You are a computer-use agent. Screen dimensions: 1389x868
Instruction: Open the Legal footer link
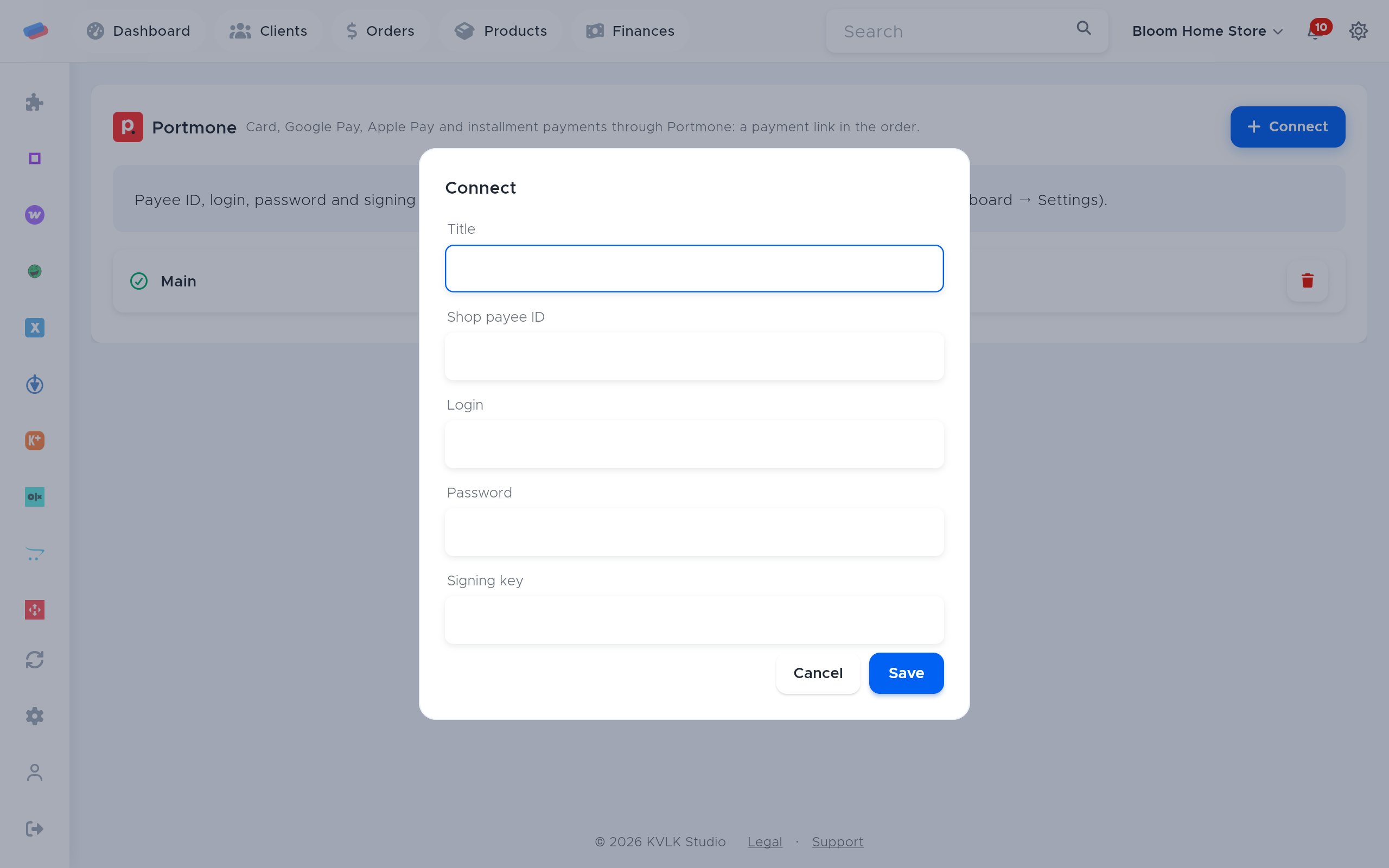(764, 841)
